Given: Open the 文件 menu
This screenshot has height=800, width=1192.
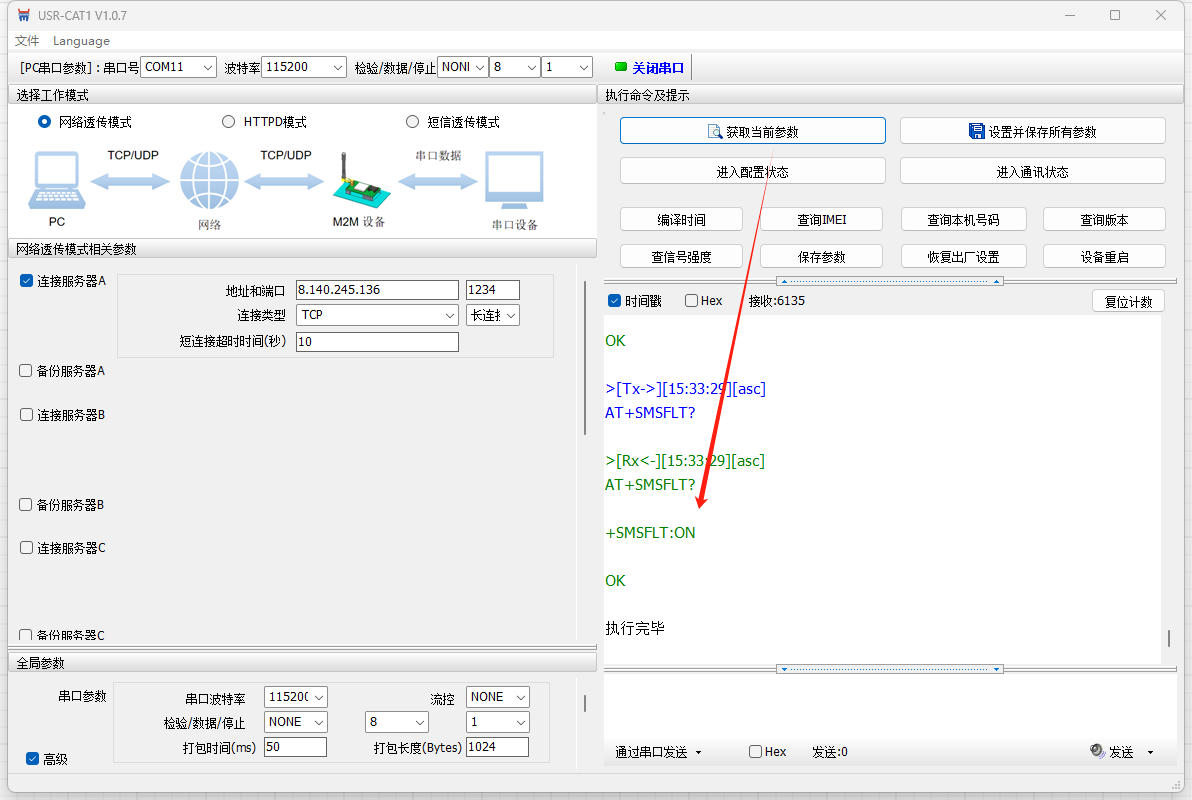Looking at the screenshot, I should [27, 41].
